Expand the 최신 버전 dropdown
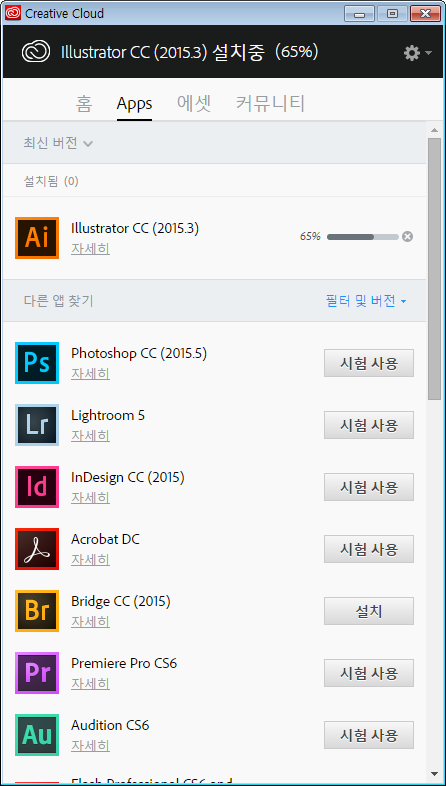The image size is (446, 786). point(58,143)
